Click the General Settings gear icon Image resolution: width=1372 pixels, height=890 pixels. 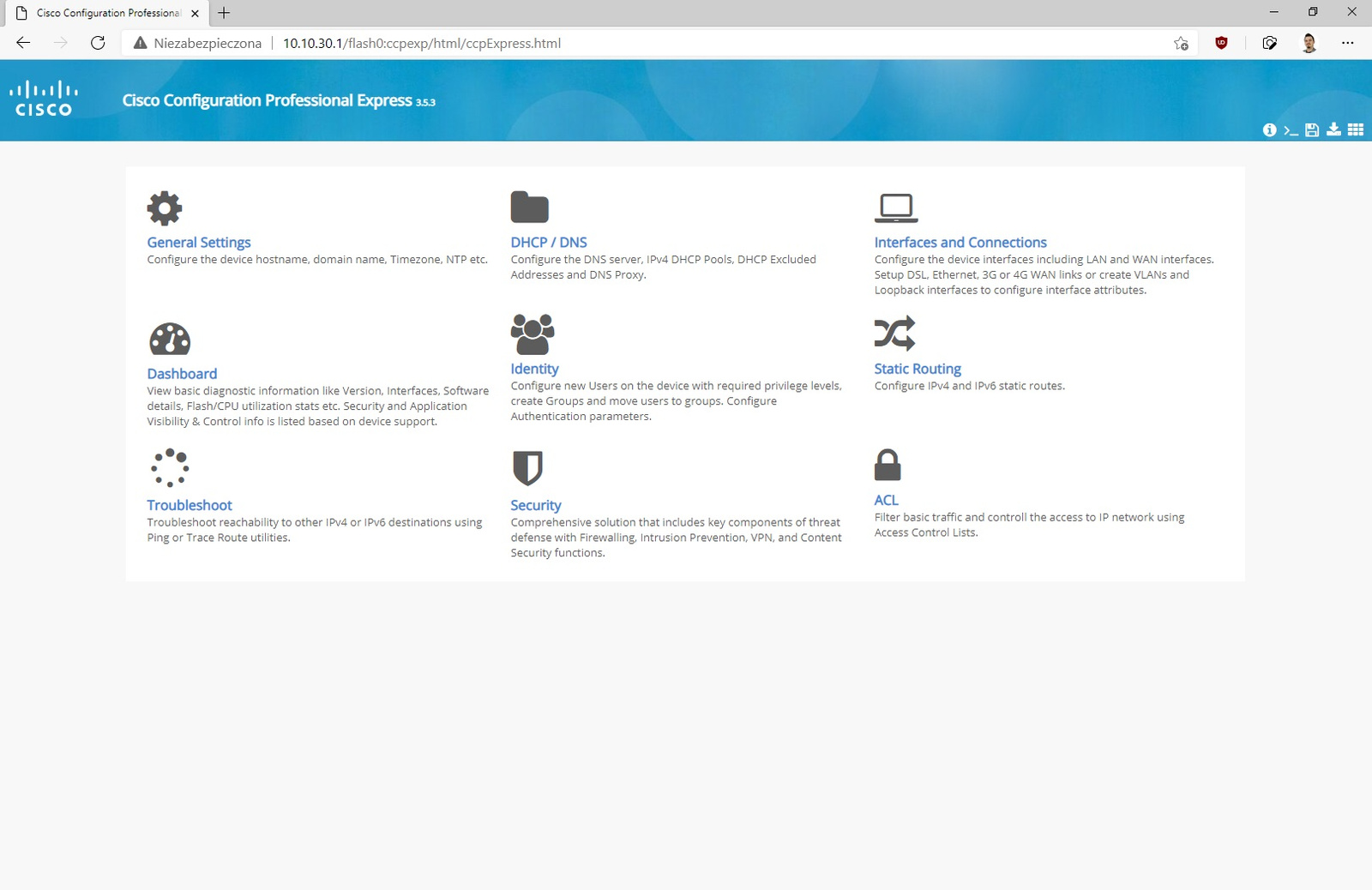[x=165, y=208]
